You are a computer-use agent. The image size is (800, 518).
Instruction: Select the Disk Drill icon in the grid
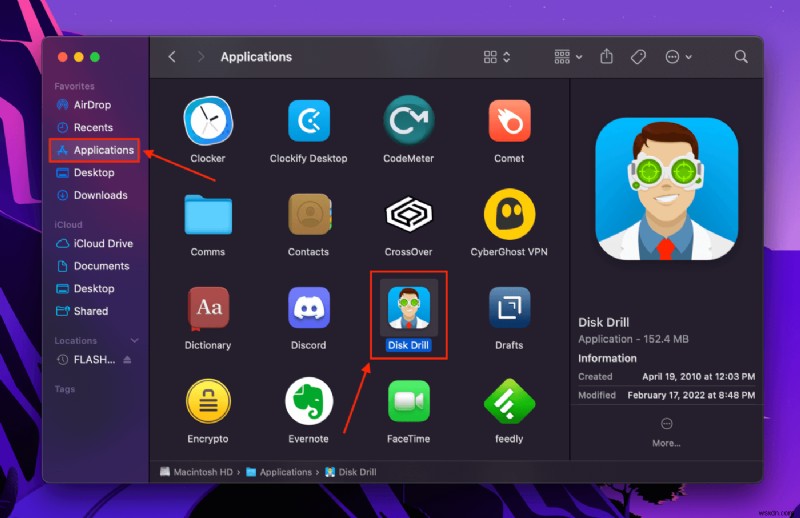tap(409, 308)
